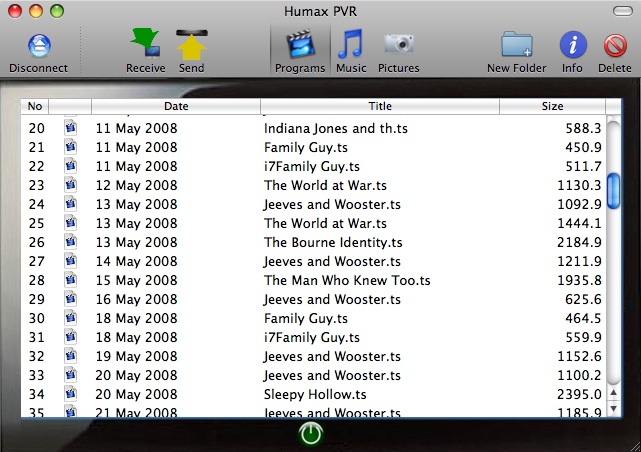Click file icon in row 30
Image resolution: width=641 pixels, height=452 pixels.
coord(70,318)
